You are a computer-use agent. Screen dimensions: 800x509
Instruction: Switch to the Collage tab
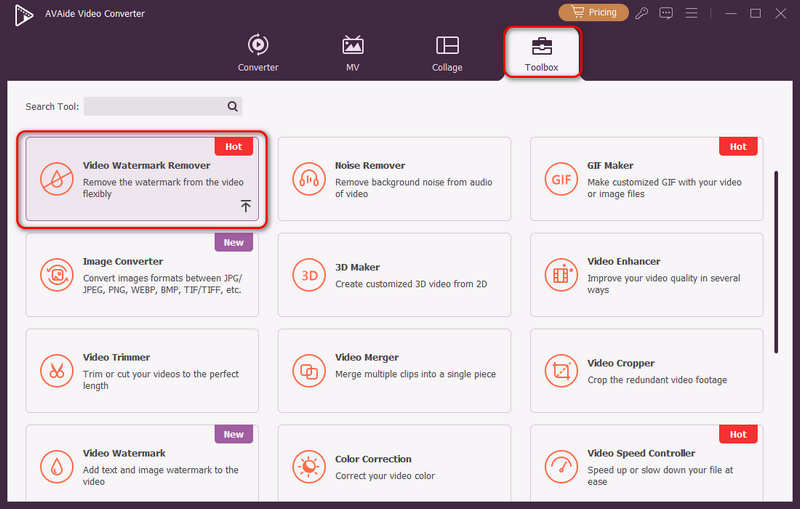click(x=447, y=53)
